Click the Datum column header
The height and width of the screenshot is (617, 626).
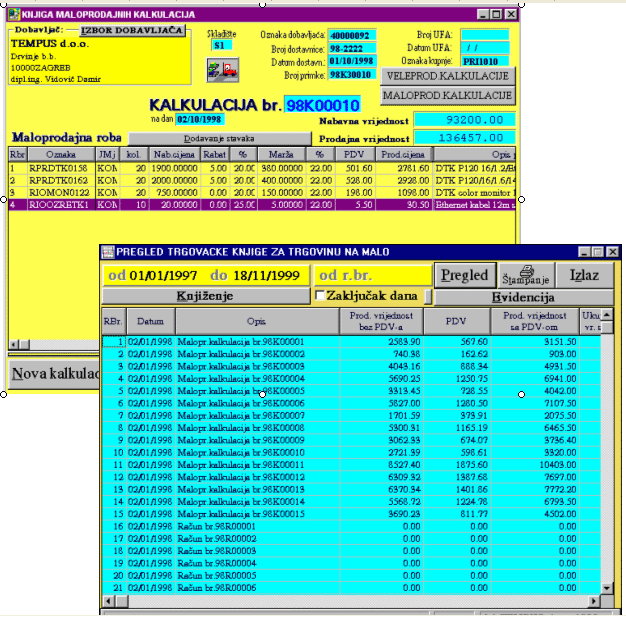click(x=150, y=321)
